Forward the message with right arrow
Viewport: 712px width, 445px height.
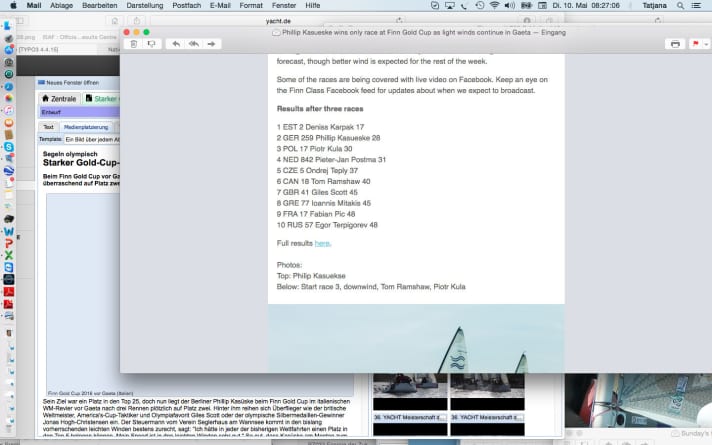tap(211, 44)
